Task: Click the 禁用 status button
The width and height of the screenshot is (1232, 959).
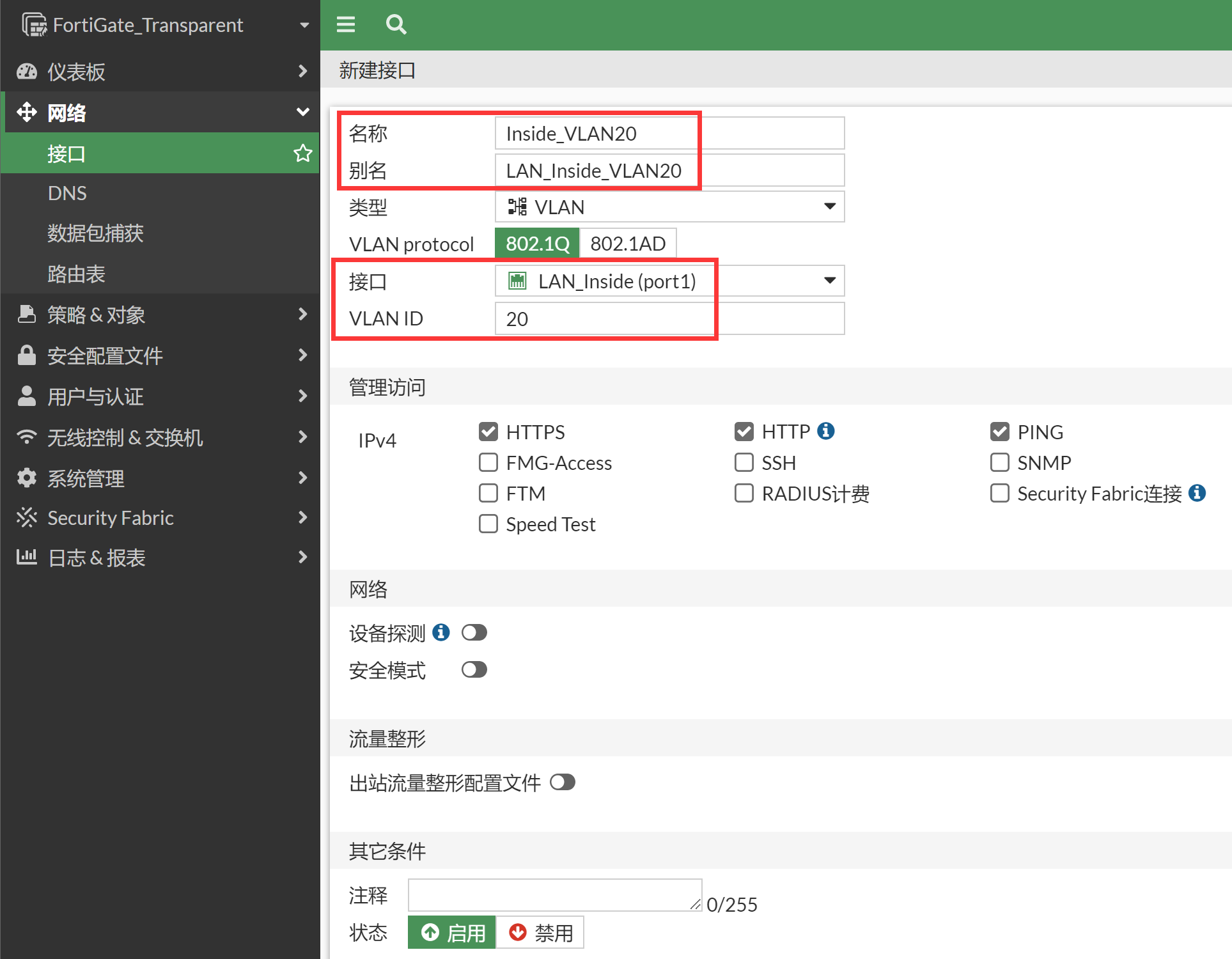Action: (x=540, y=933)
